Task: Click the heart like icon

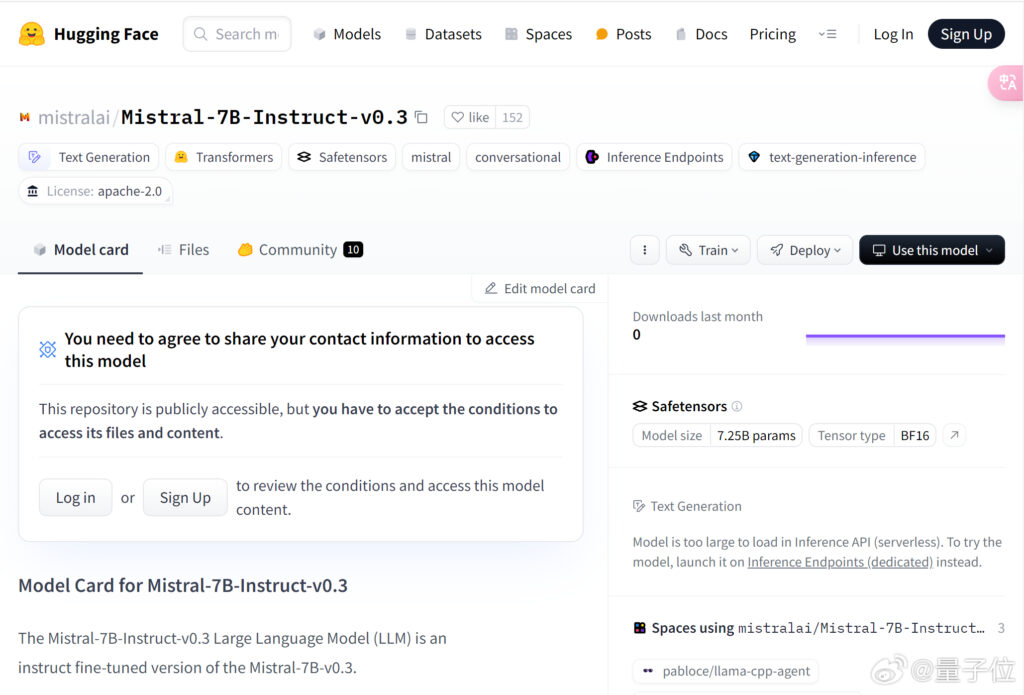Action: [x=458, y=117]
